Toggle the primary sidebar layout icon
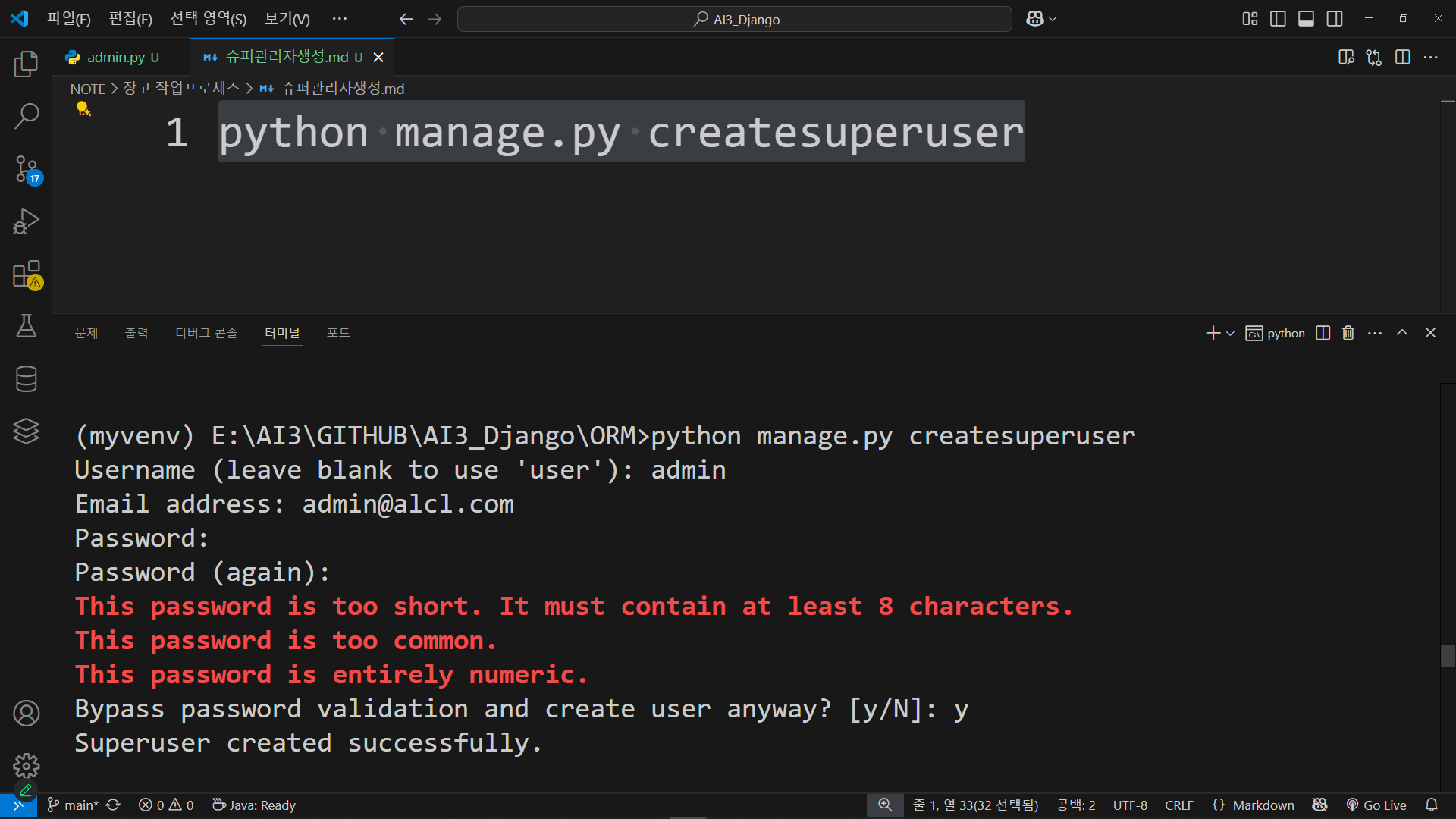1456x819 pixels. coord(1278,19)
